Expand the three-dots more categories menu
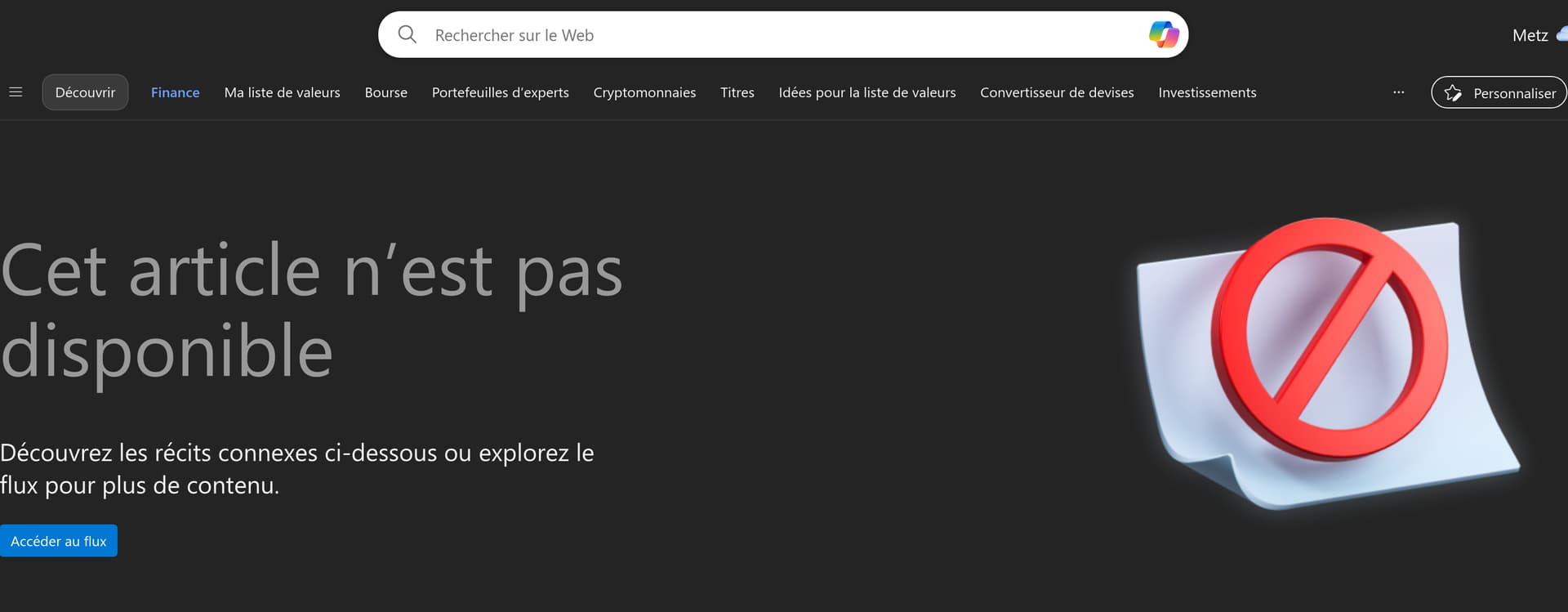Screen dimensions: 1568x612 click(1398, 92)
